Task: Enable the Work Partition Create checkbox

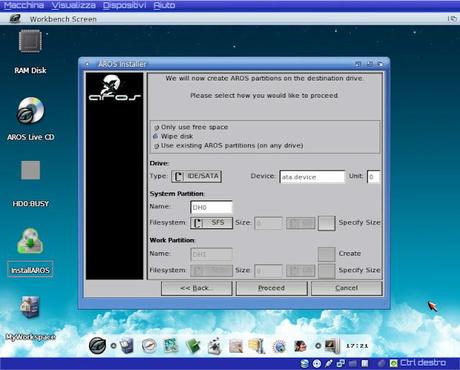Action: coord(326,254)
